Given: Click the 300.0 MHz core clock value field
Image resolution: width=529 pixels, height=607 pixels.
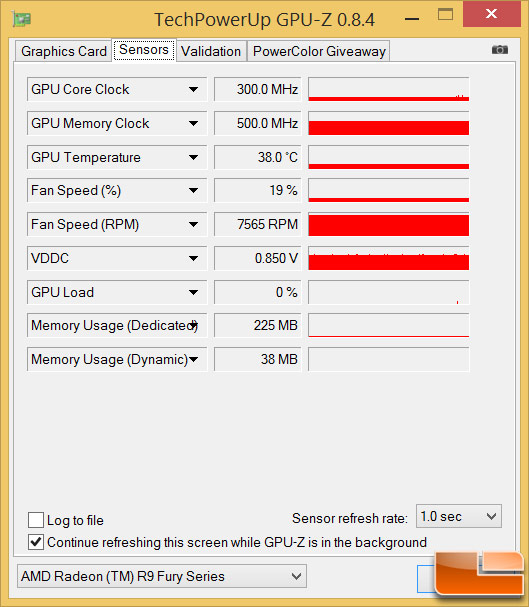Looking at the screenshot, I should pos(257,89).
